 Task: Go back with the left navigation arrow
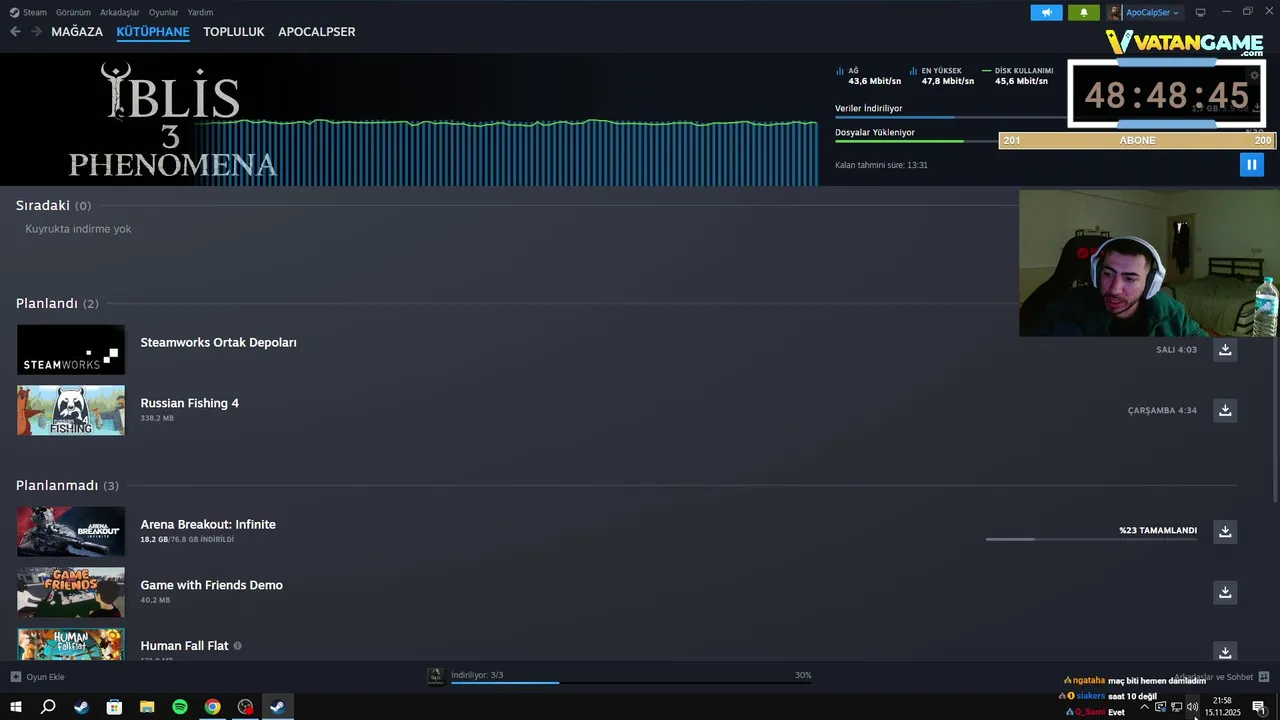pyautogui.click(x=15, y=32)
